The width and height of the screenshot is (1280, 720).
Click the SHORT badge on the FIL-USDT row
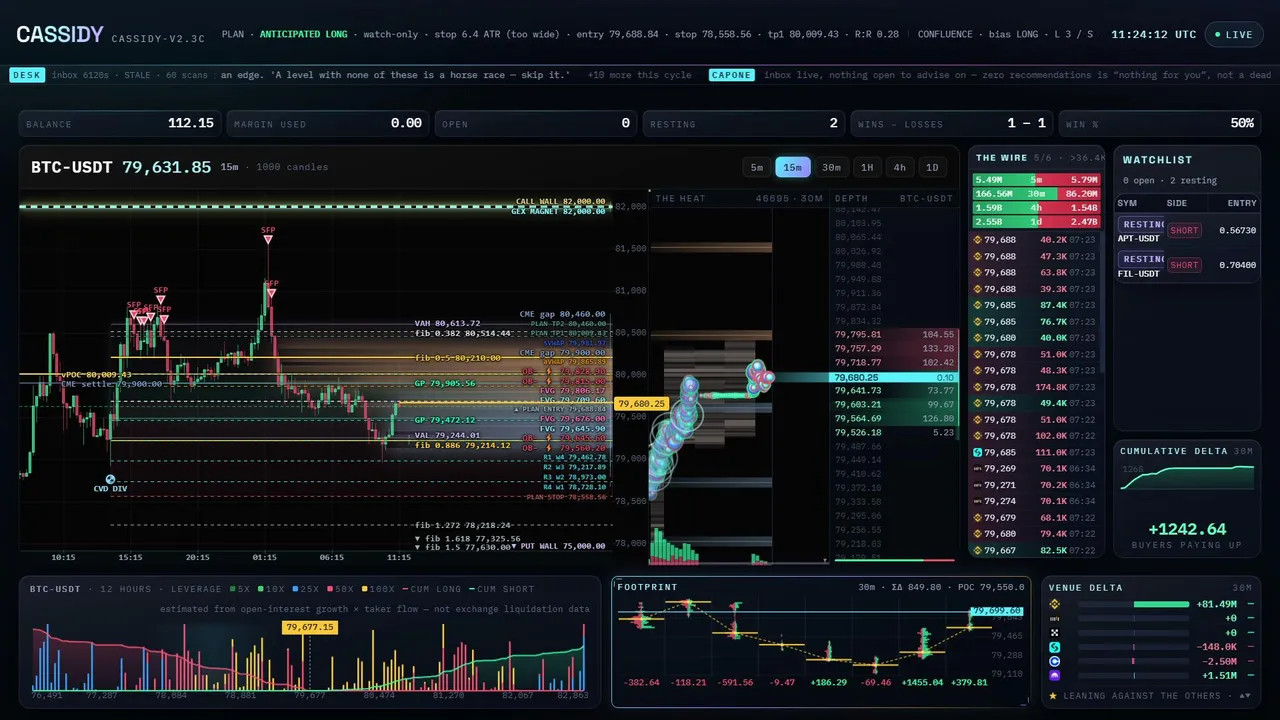tap(1184, 265)
